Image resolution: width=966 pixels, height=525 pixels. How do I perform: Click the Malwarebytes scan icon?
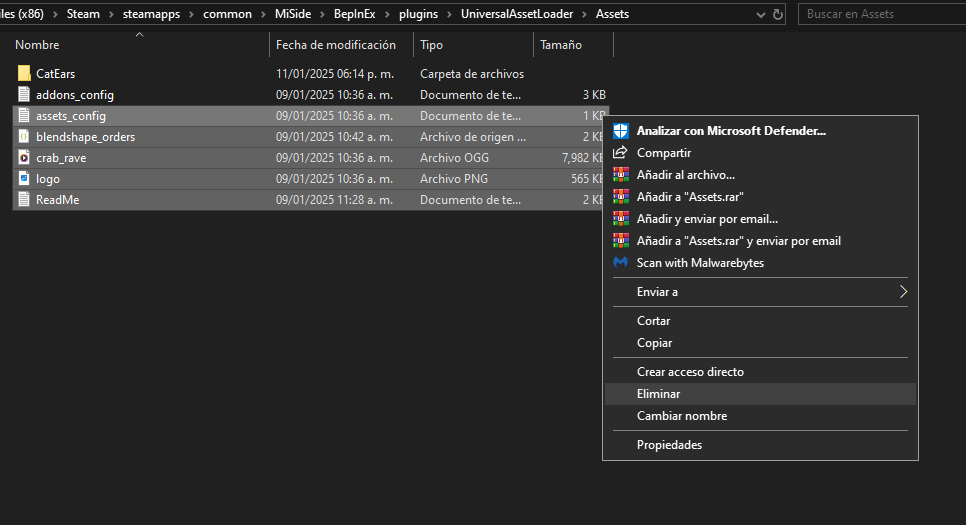click(x=620, y=263)
